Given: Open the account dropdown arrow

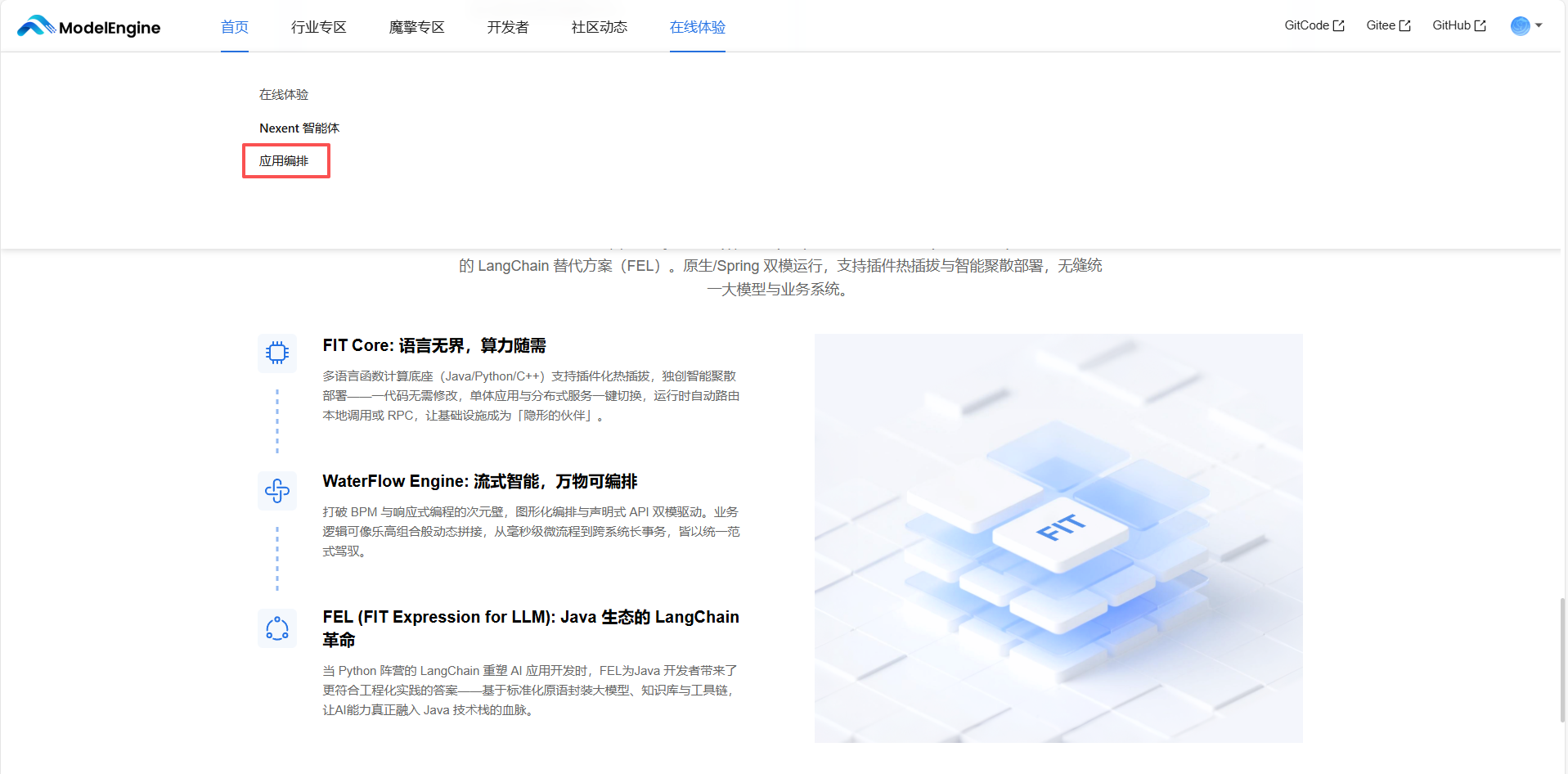Looking at the screenshot, I should [x=1538, y=26].
